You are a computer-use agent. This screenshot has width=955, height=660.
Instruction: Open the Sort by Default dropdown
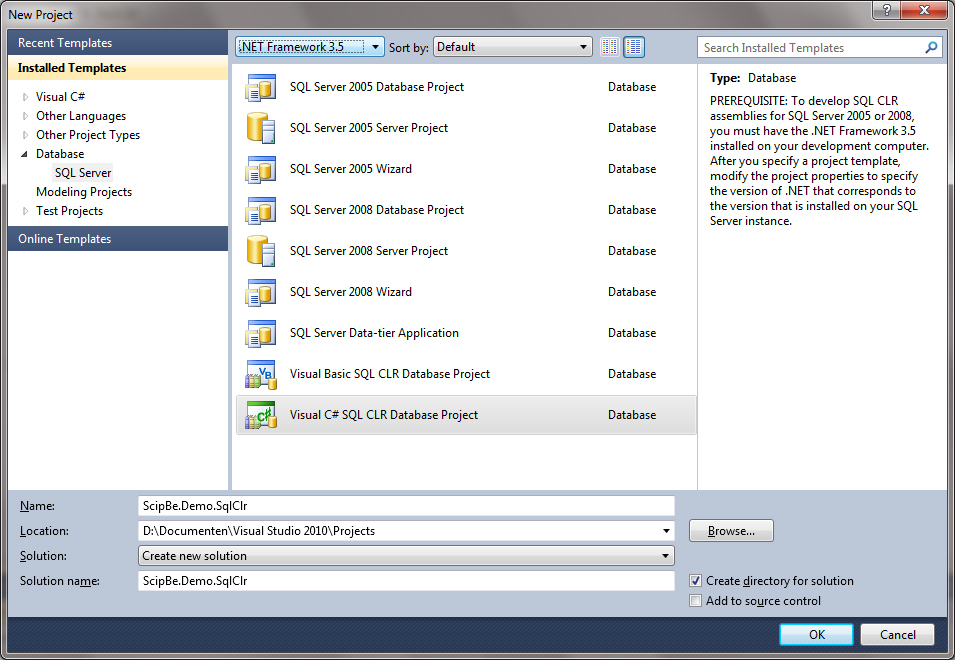pyautogui.click(x=513, y=47)
